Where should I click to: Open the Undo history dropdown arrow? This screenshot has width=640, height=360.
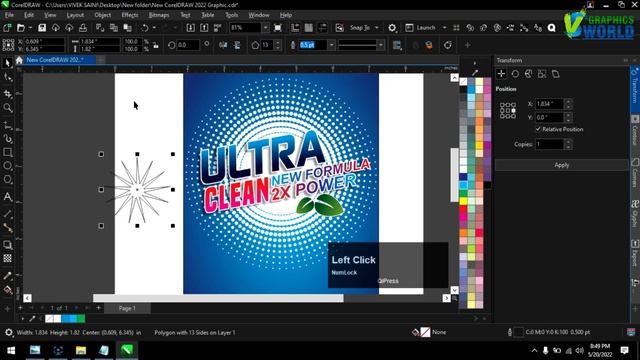coord(154,27)
